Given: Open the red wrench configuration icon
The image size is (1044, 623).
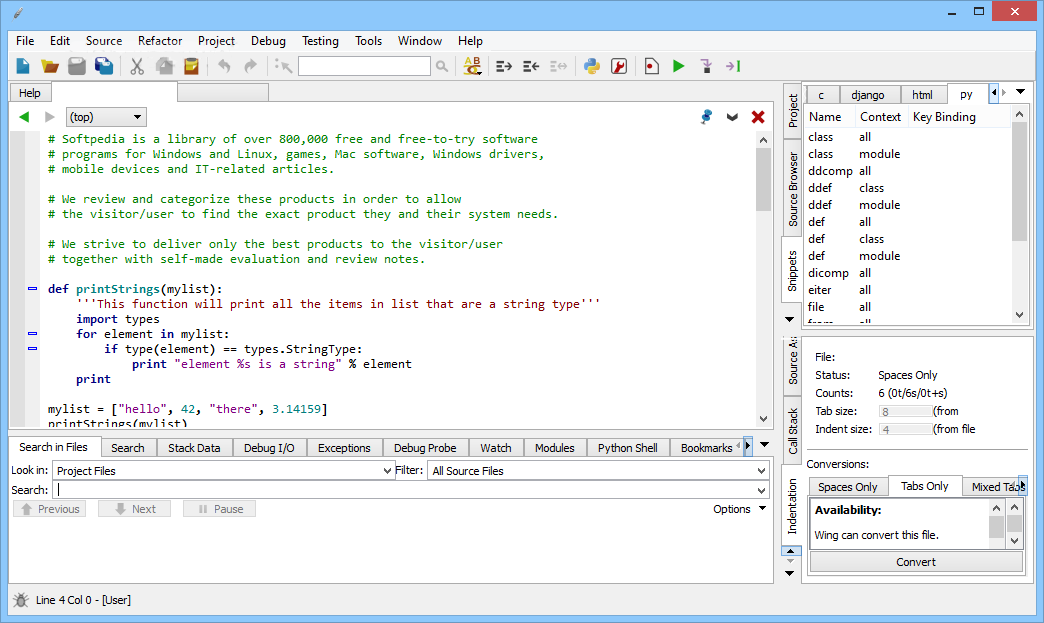Looking at the screenshot, I should 619,66.
